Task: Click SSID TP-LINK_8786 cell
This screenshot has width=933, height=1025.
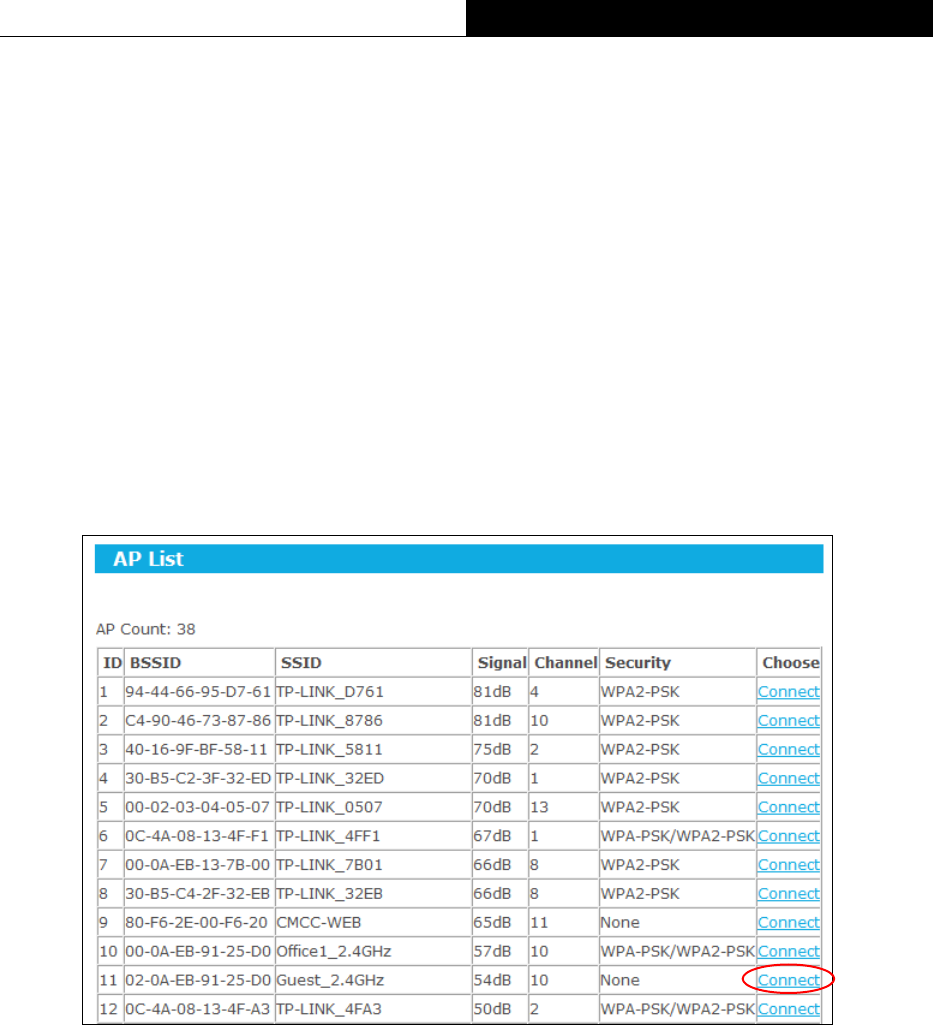Action: (x=373, y=720)
